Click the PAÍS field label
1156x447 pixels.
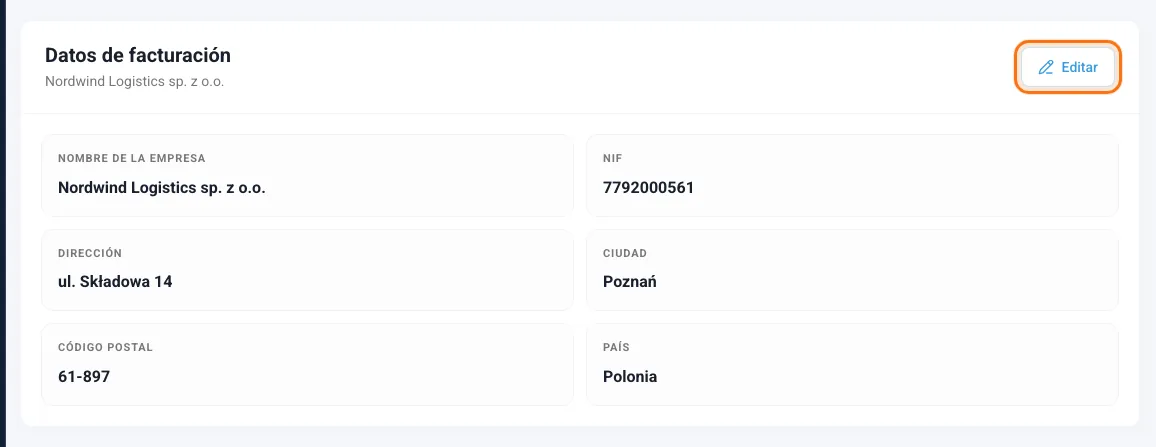[616, 347]
